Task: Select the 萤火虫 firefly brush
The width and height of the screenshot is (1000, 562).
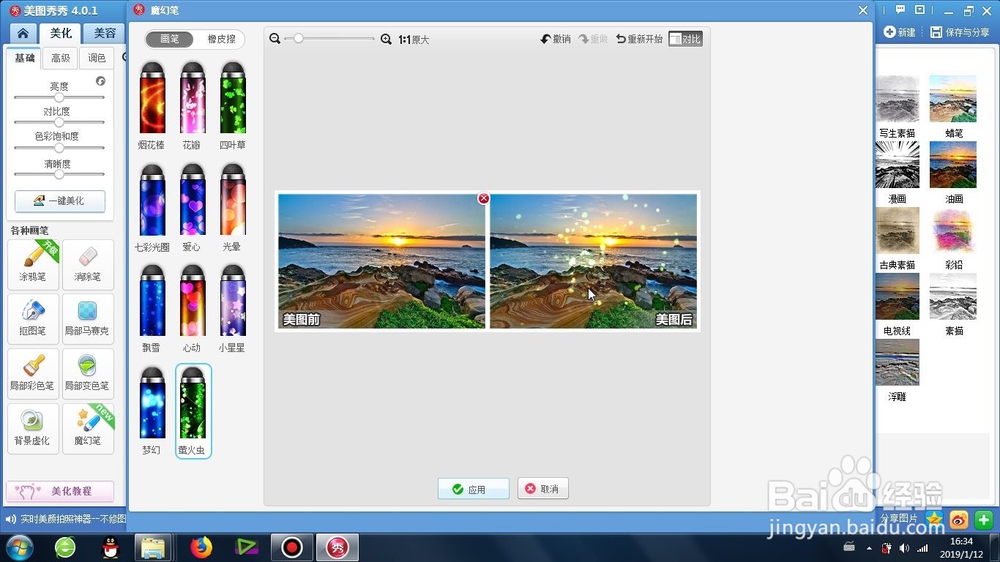Action: (193, 411)
